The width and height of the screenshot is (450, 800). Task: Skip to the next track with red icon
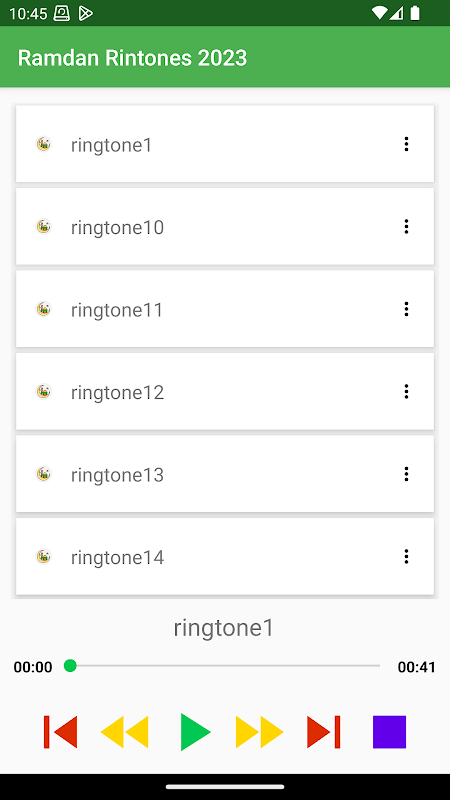pos(323,732)
